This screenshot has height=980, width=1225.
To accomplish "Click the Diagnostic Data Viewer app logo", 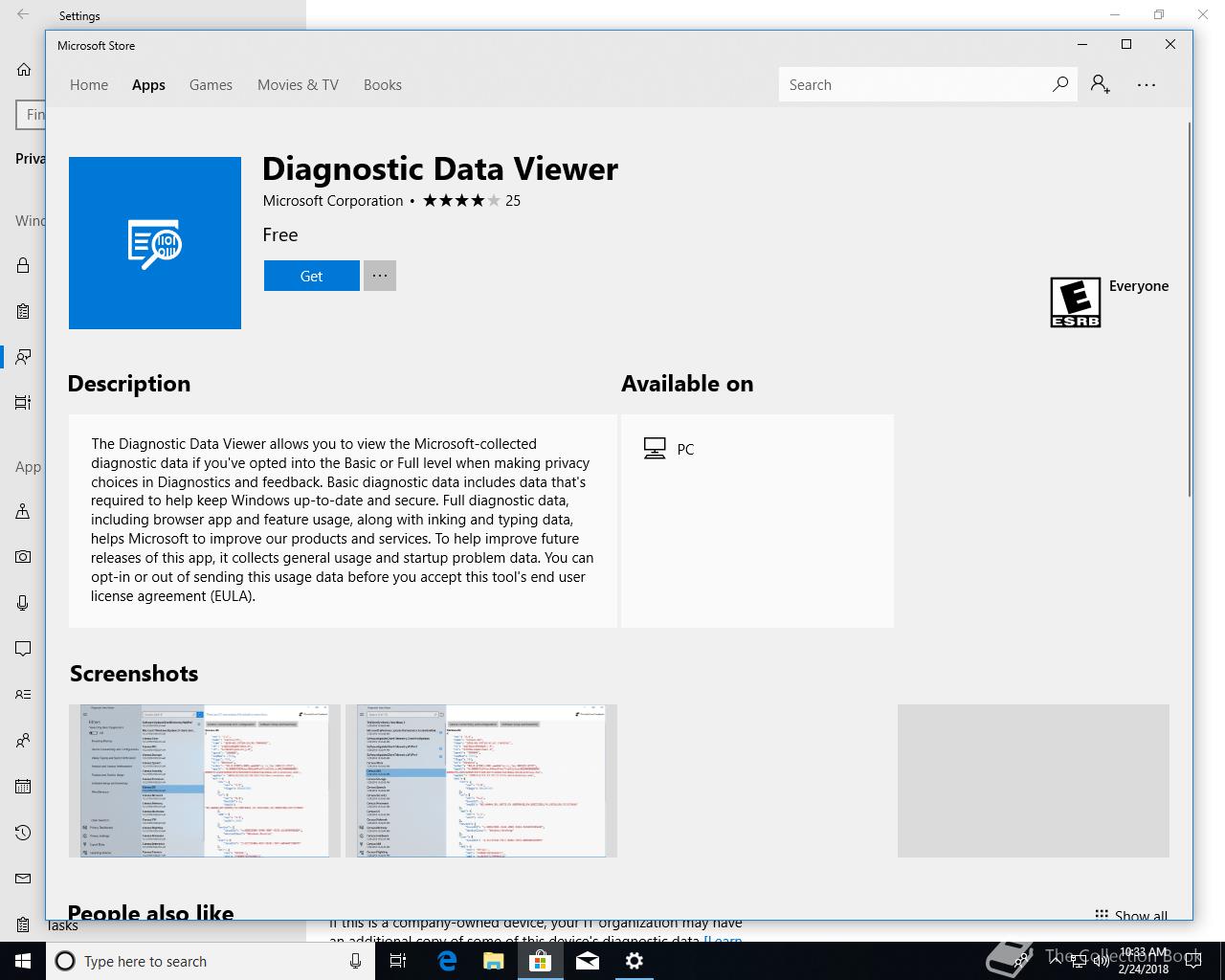I will pos(155,243).
